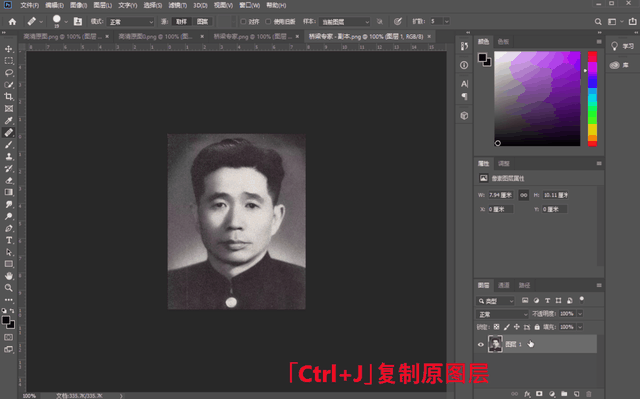640x399 pixels.
Task: Open brush preset picker arrow
Action: tap(66, 22)
